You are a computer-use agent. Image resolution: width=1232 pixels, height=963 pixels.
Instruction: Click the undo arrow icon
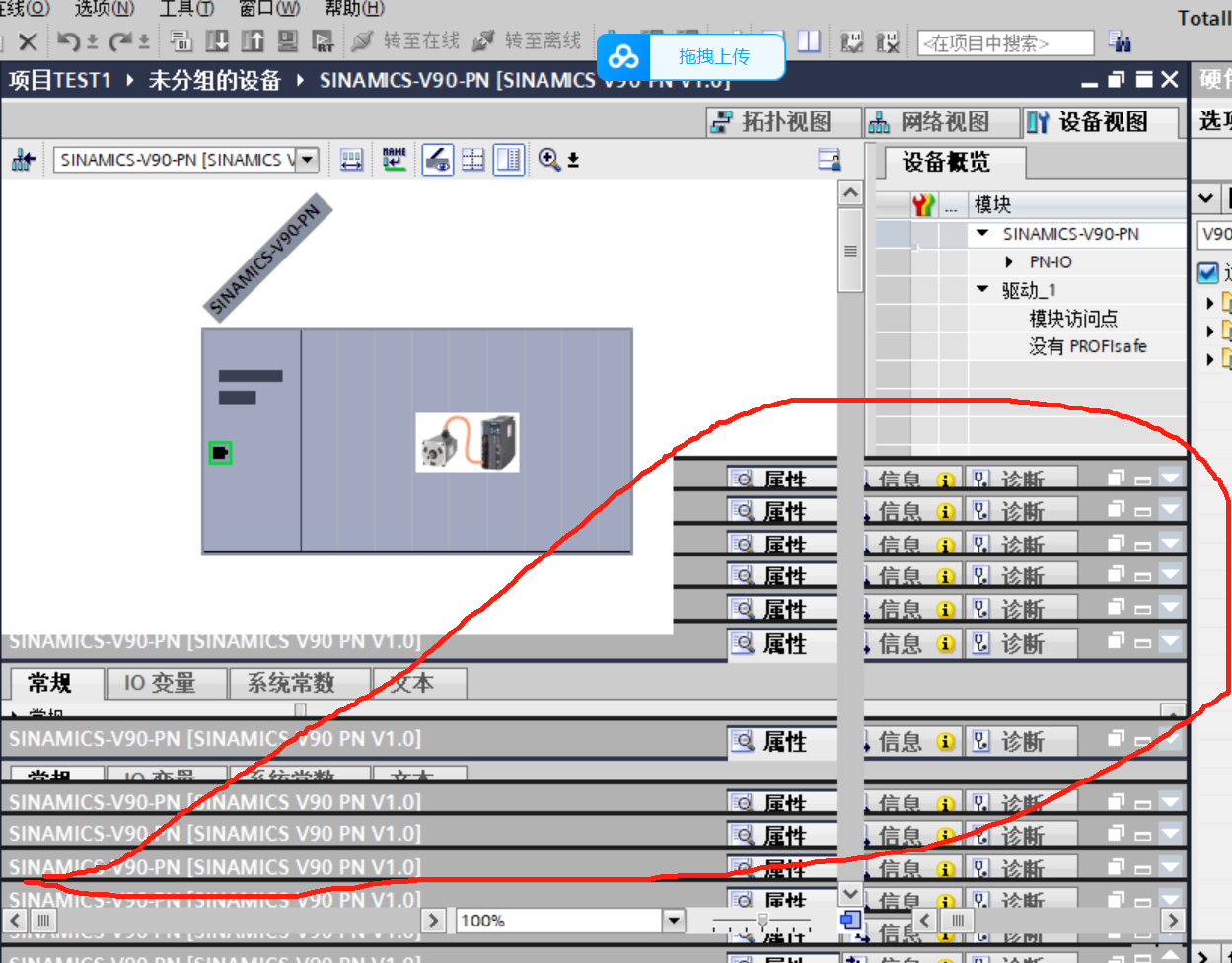click(x=68, y=41)
